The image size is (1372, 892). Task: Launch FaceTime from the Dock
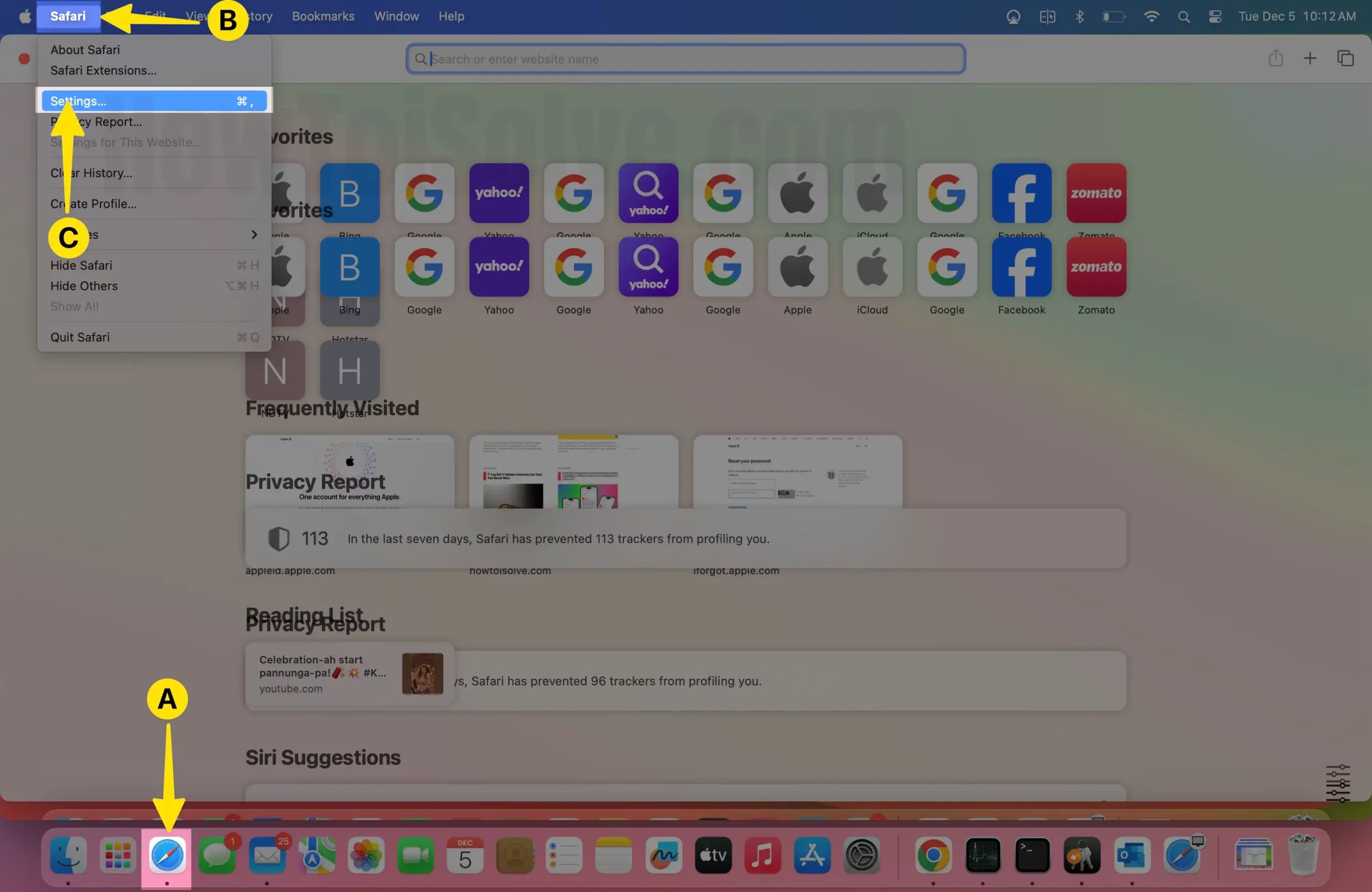tap(416, 855)
